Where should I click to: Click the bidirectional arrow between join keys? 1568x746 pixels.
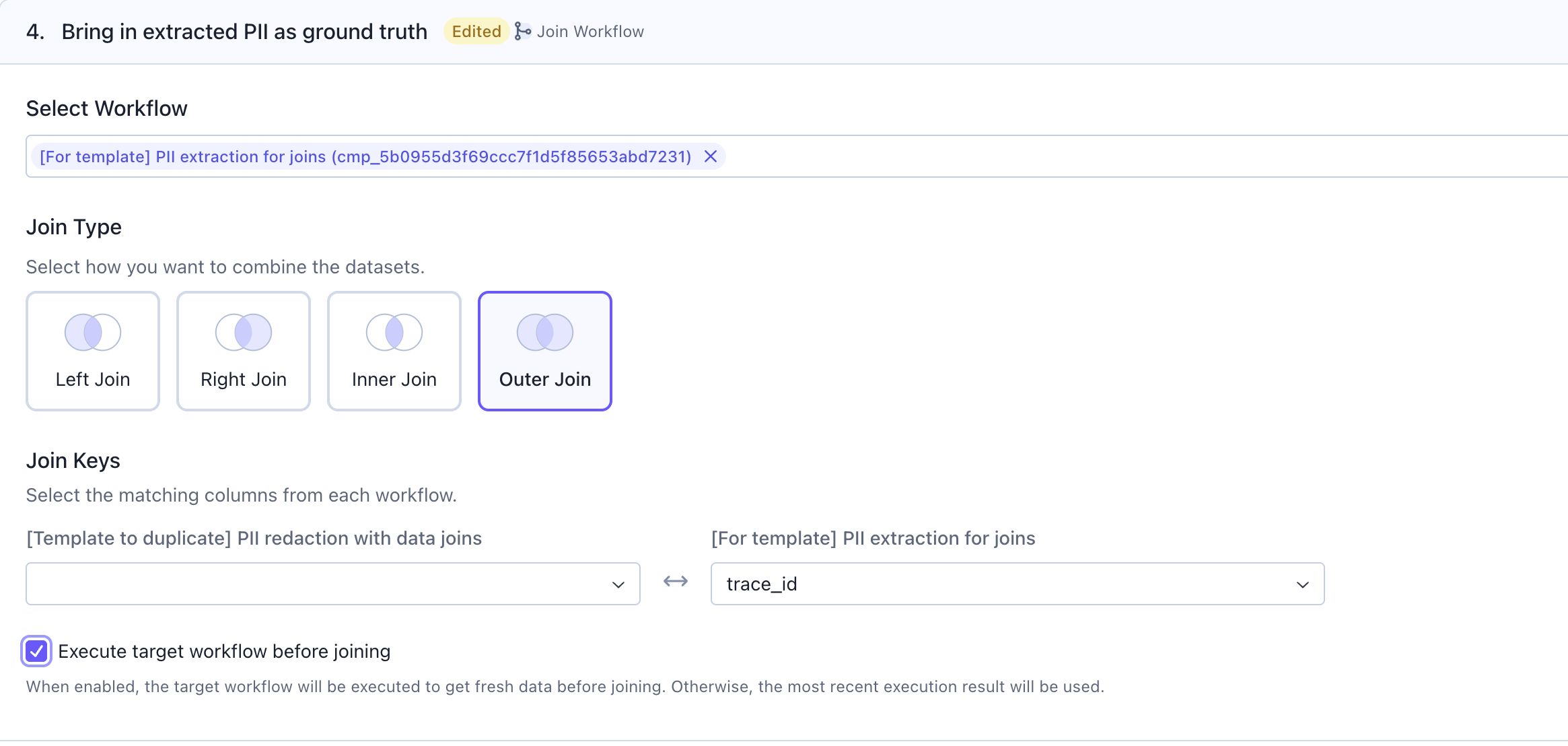click(676, 582)
